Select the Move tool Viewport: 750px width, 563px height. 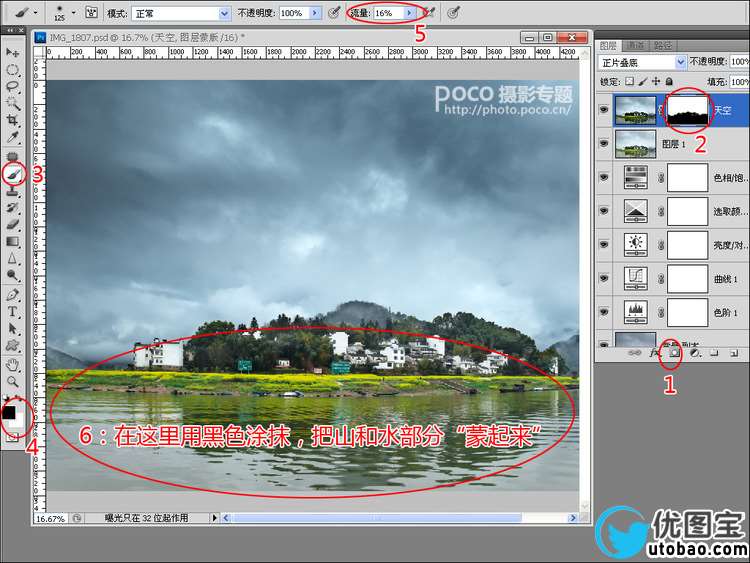[12, 52]
